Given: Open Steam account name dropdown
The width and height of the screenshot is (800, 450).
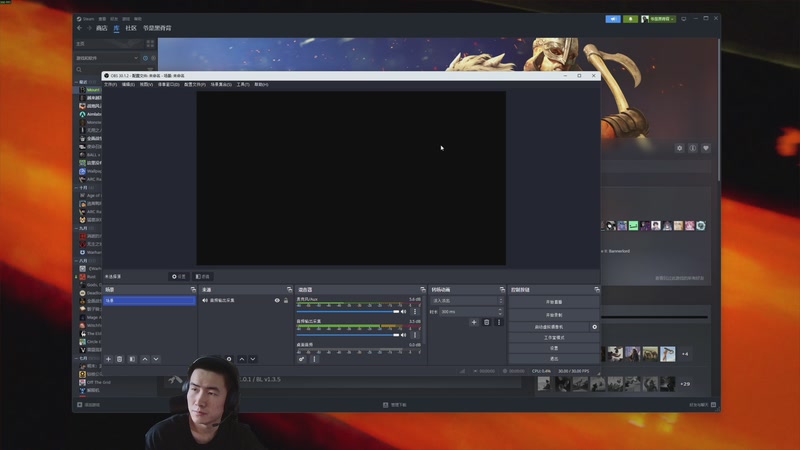Looking at the screenshot, I should tap(658, 19).
